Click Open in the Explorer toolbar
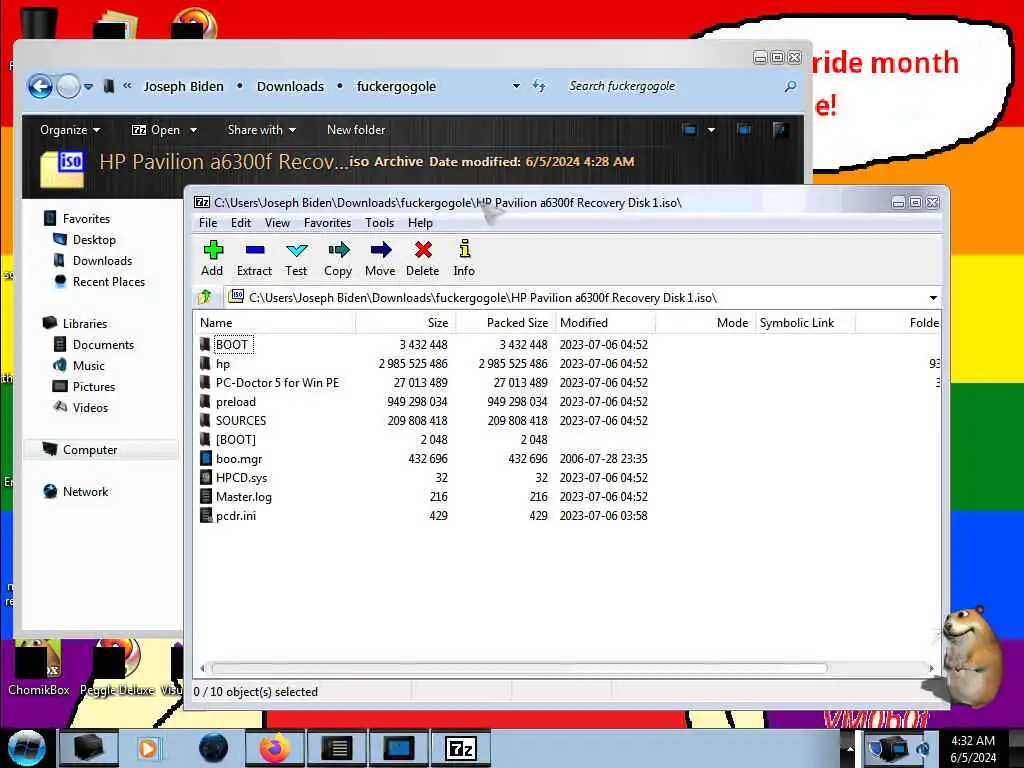 click(x=156, y=130)
